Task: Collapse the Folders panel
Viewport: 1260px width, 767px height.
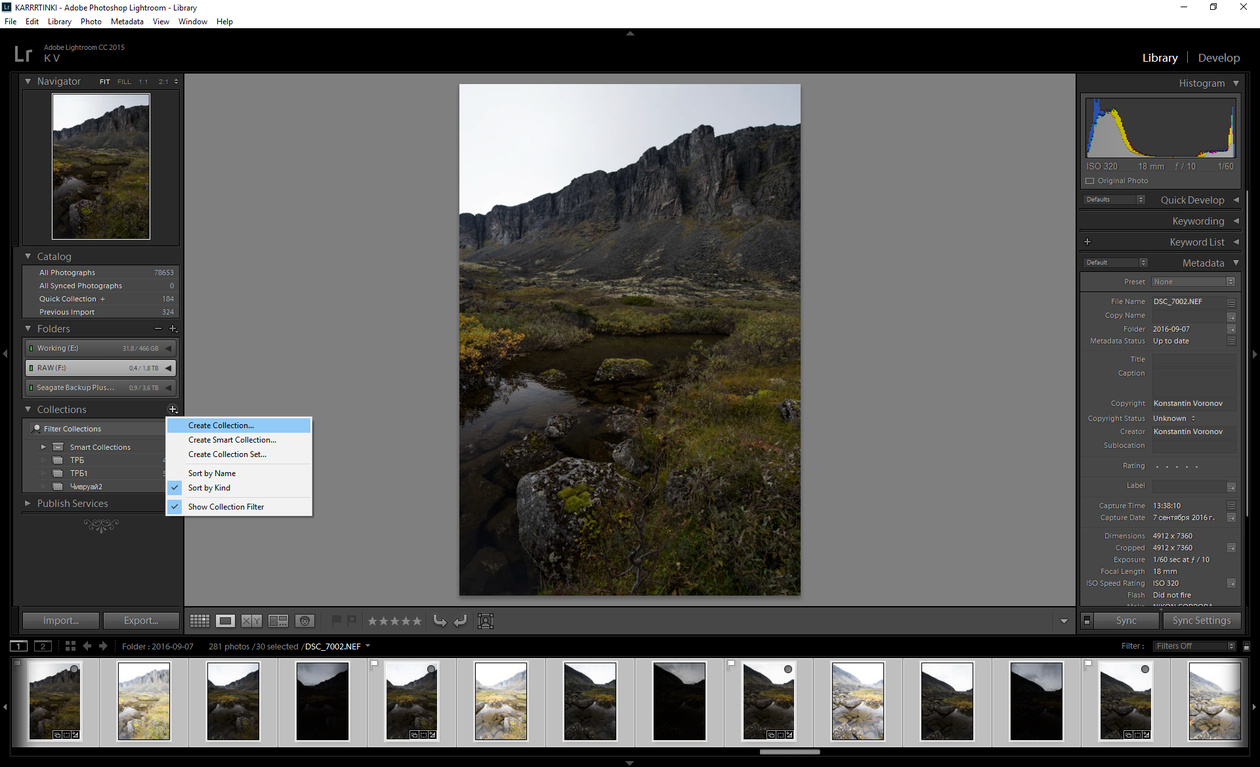Action: pyautogui.click(x=28, y=328)
